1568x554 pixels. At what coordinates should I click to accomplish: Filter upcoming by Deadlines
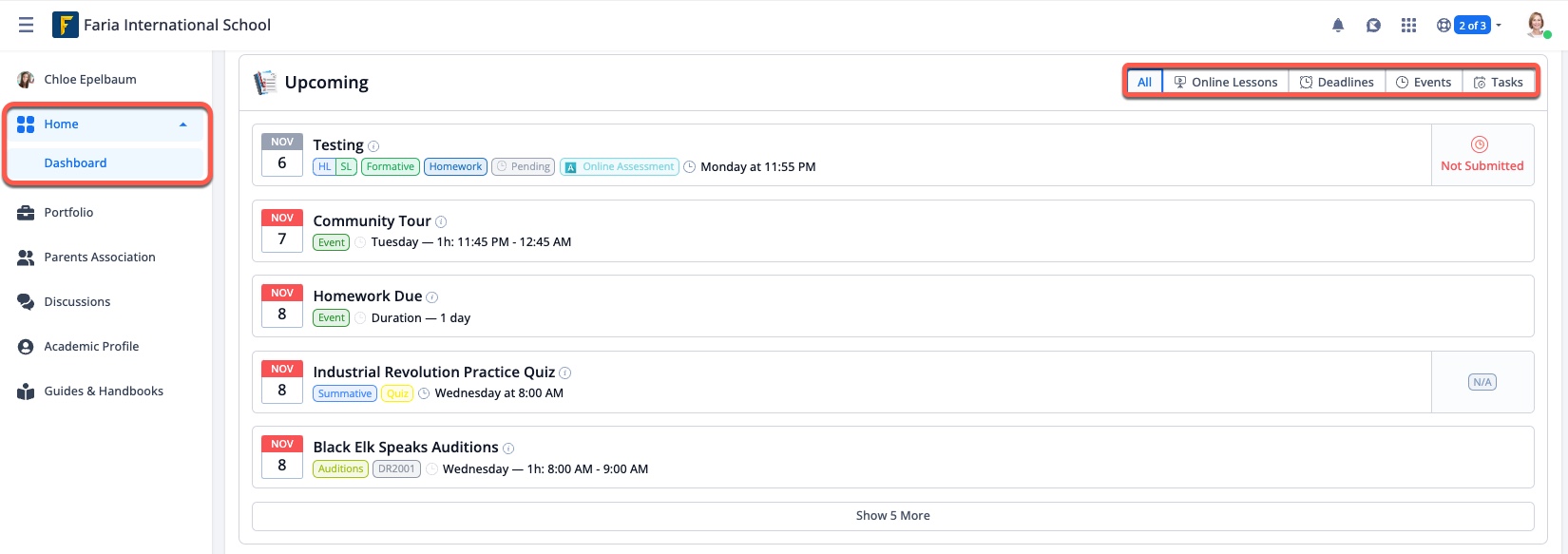[1336, 83]
